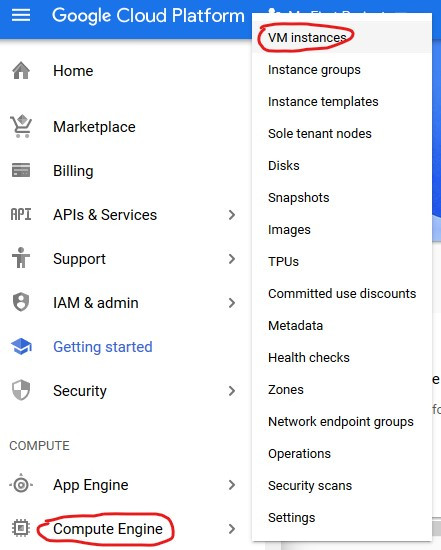Open the hamburger navigation menu
The image size is (441, 550).
point(21,15)
